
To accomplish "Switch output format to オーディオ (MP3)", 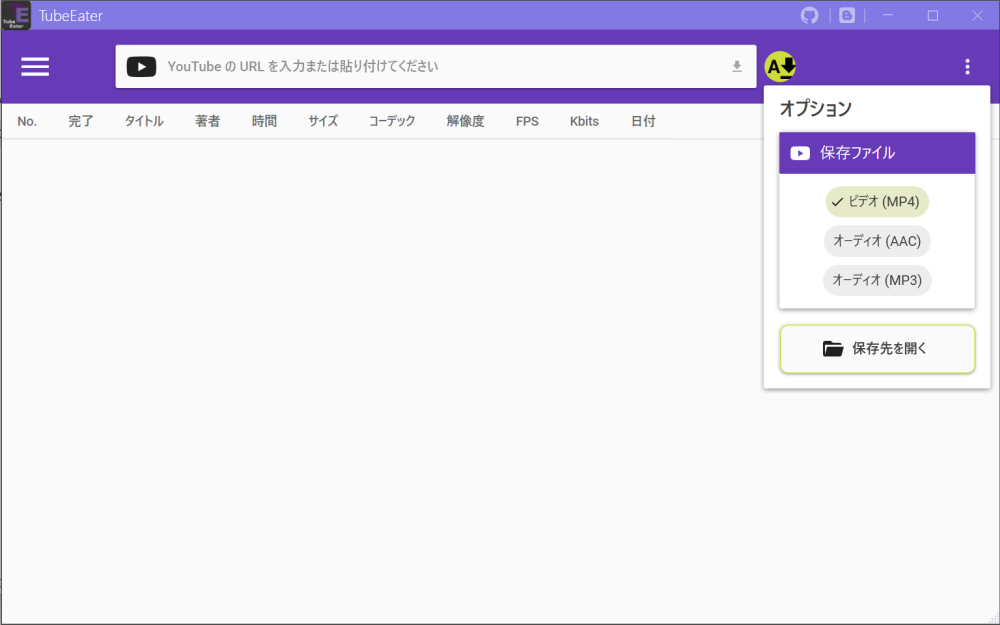I will [x=877, y=280].
